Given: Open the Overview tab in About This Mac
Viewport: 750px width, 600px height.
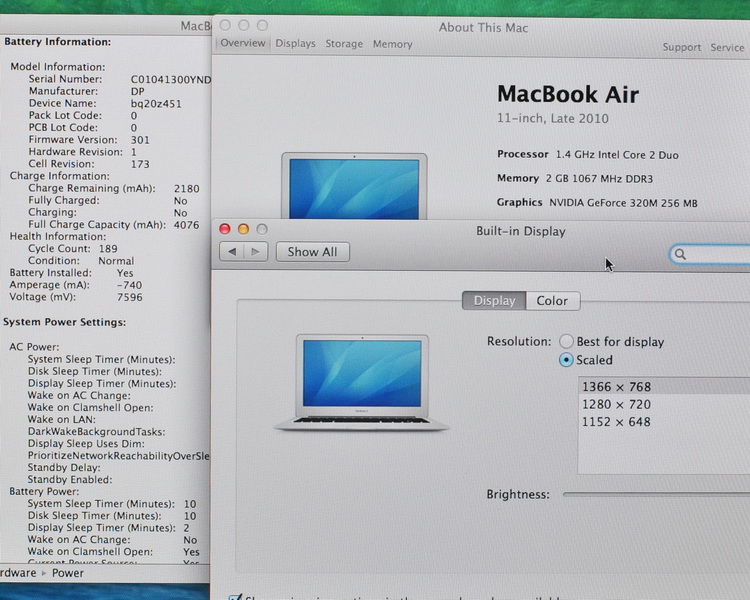Looking at the screenshot, I should pos(243,43).
